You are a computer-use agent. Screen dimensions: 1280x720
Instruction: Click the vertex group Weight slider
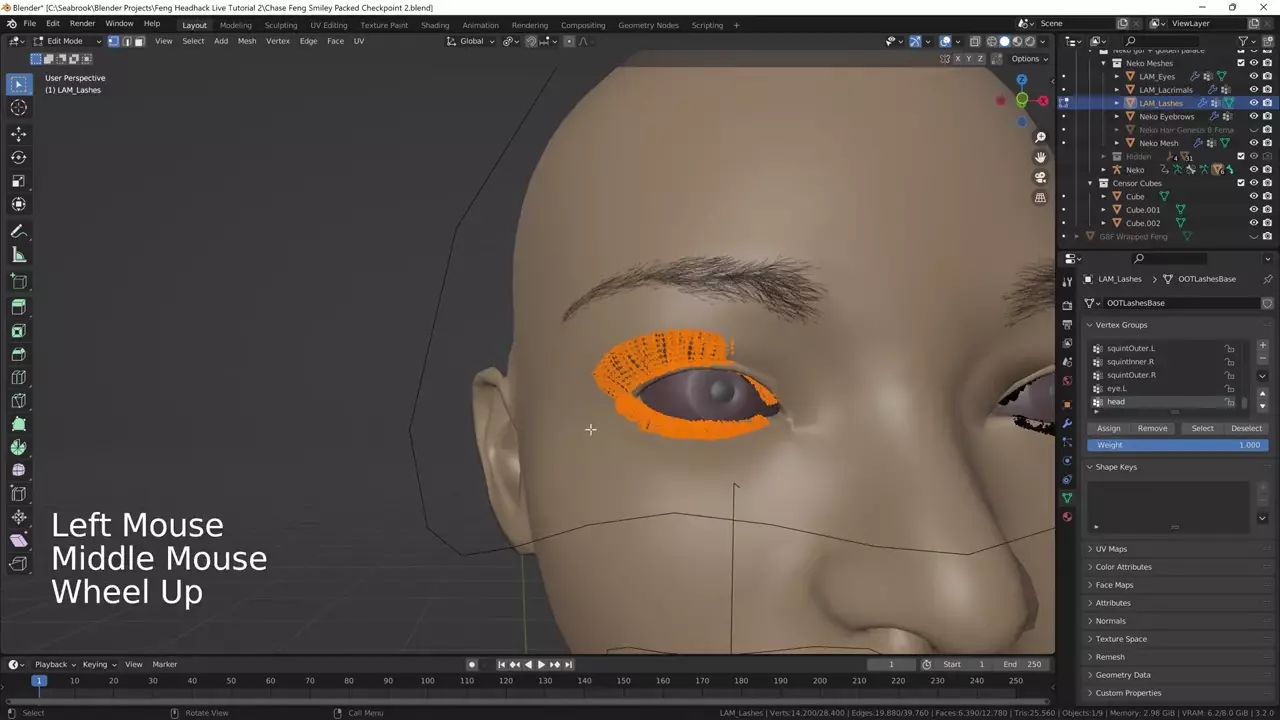[x=1177, y=445]
